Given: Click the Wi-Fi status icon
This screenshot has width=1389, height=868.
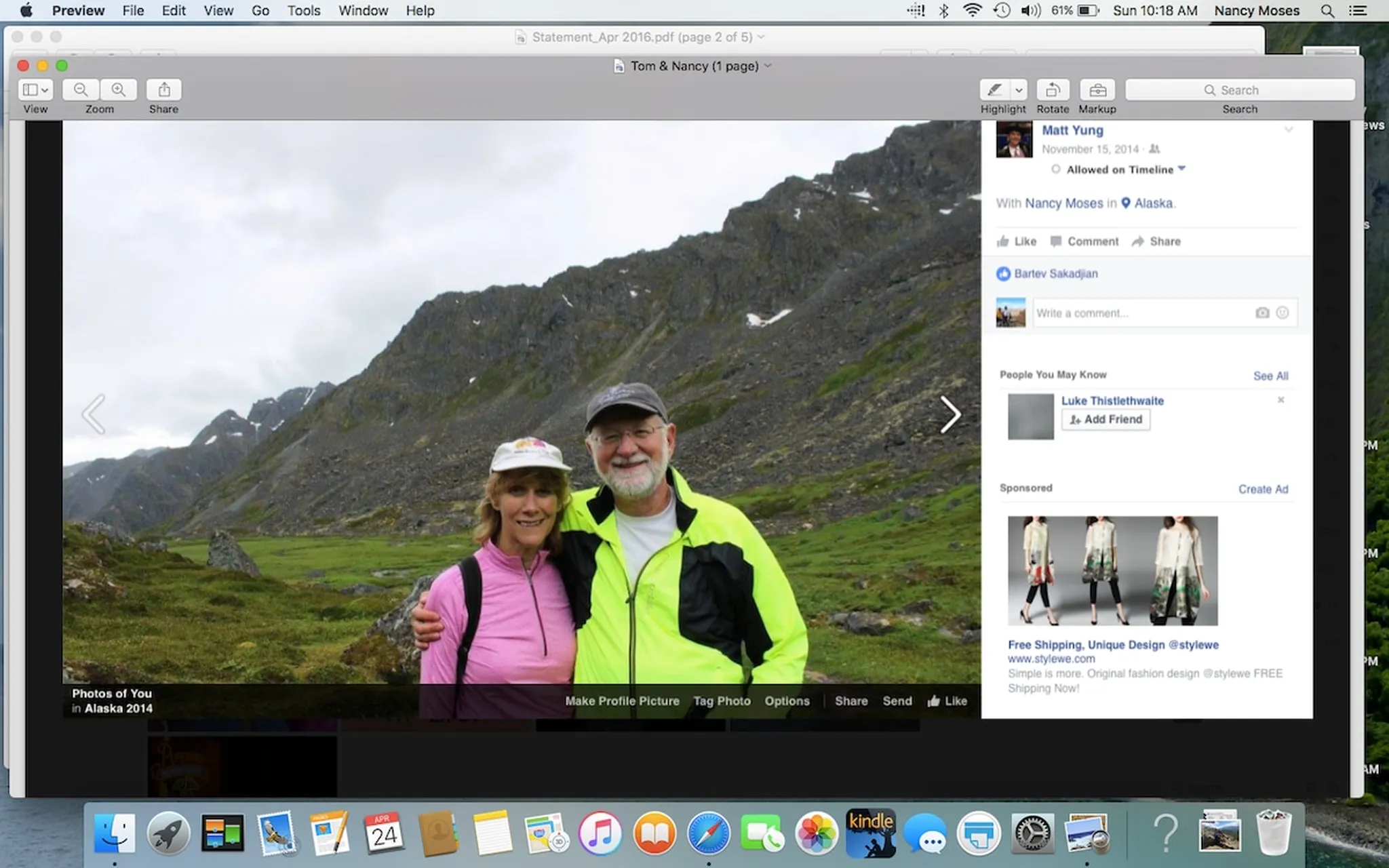Looking at the screenshot, I should pos(973,11).
